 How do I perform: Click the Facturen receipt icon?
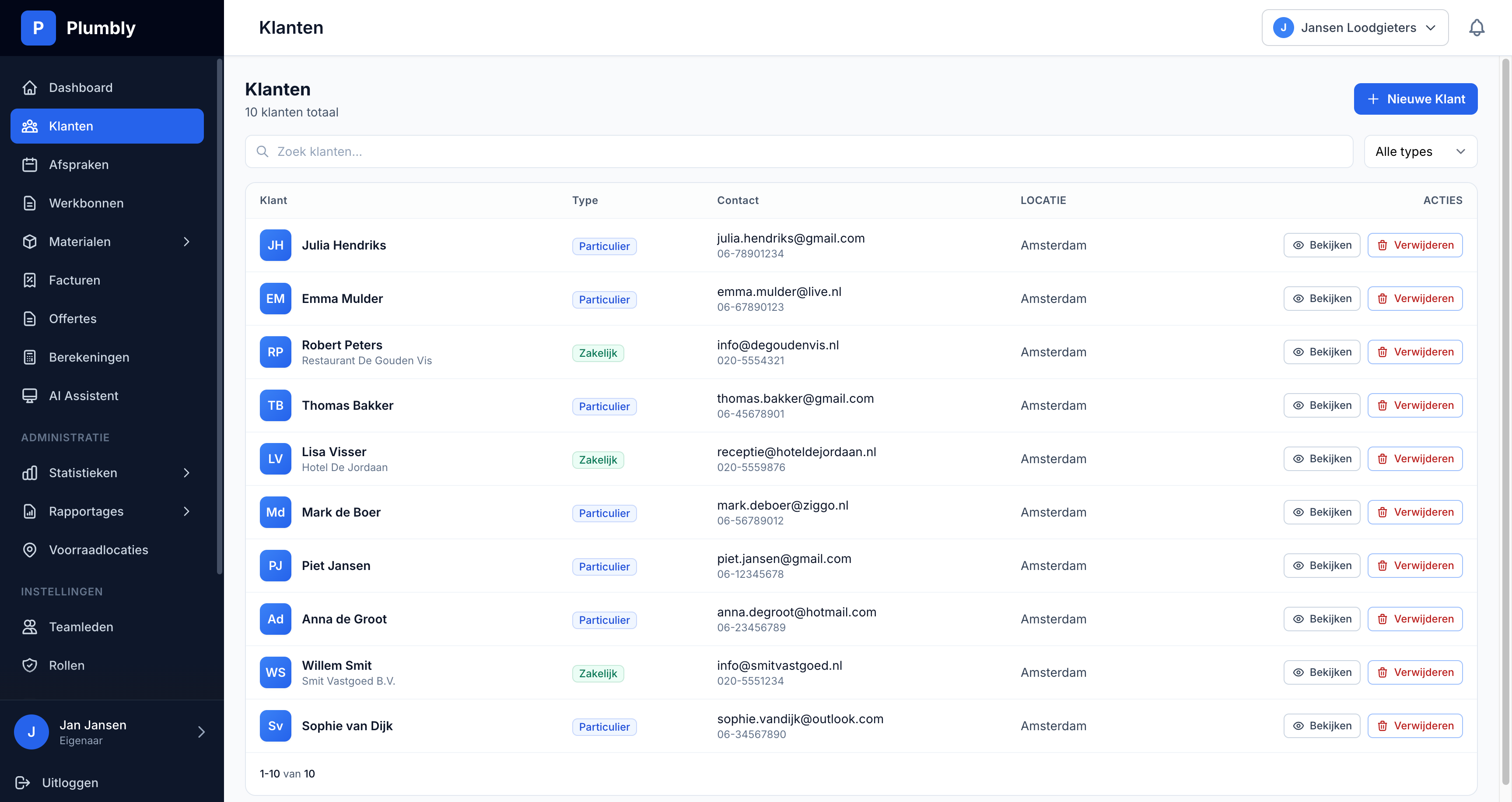click(x=29, y=280)
